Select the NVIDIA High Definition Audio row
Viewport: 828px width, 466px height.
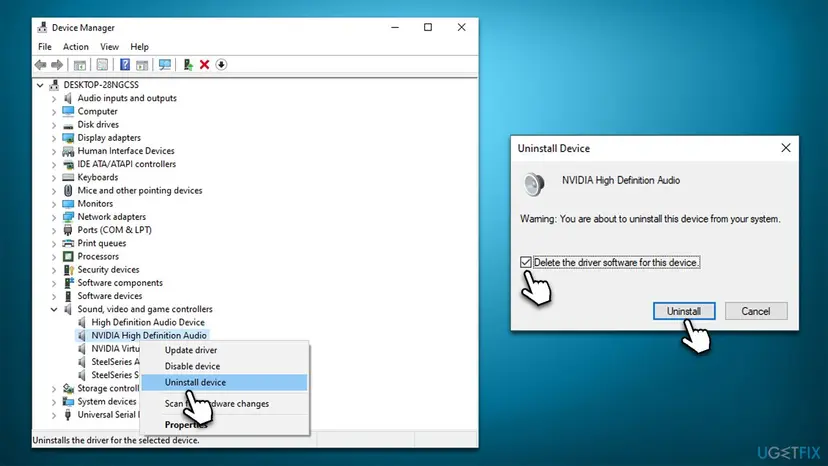(x=143, y=335)
